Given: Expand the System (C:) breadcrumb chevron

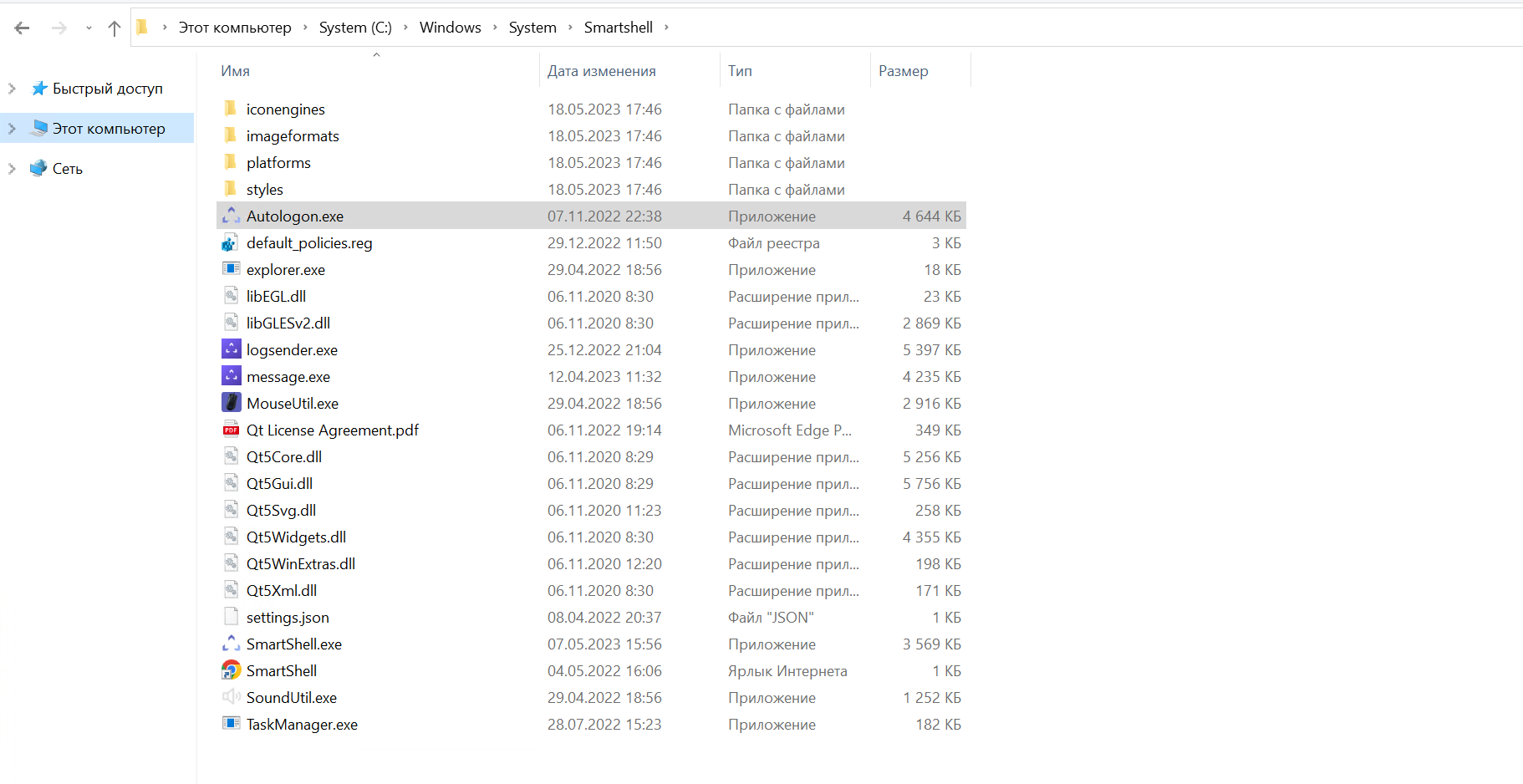Looking at the screenshot, I should click(405, 28).
